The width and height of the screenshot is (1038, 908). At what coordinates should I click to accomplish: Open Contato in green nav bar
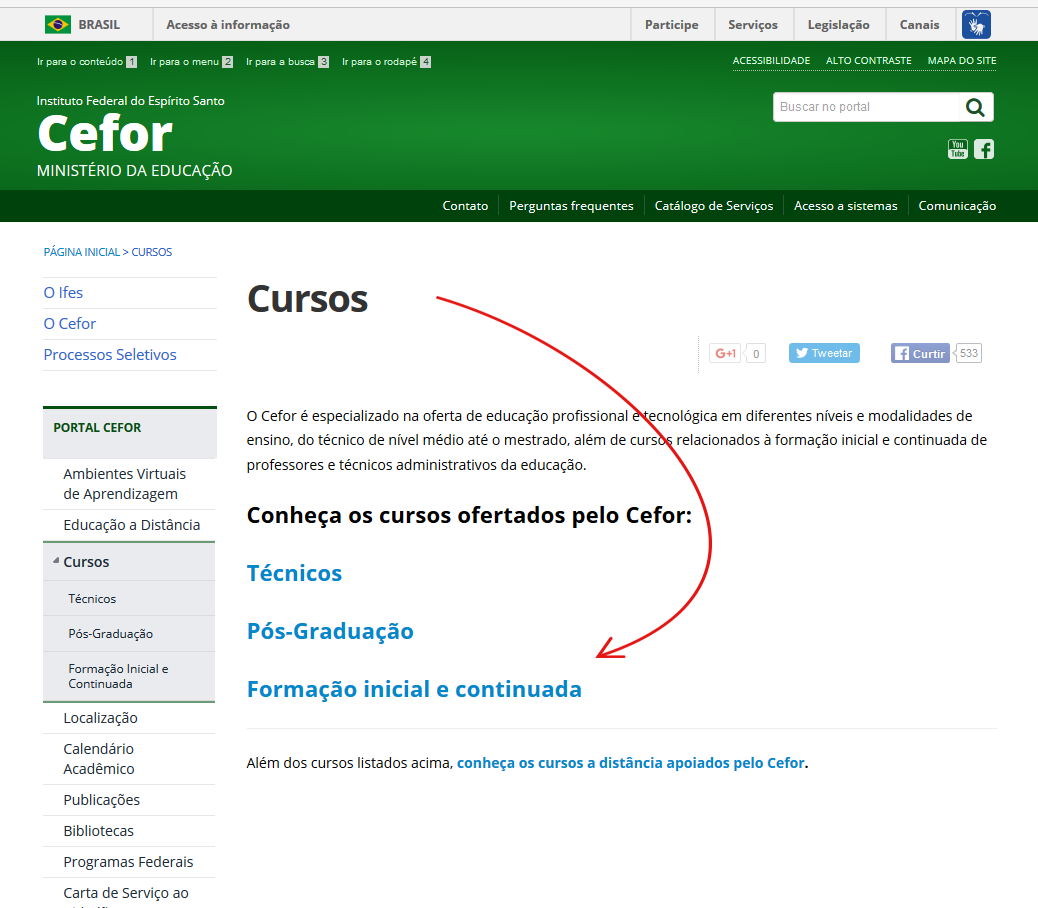465,206
